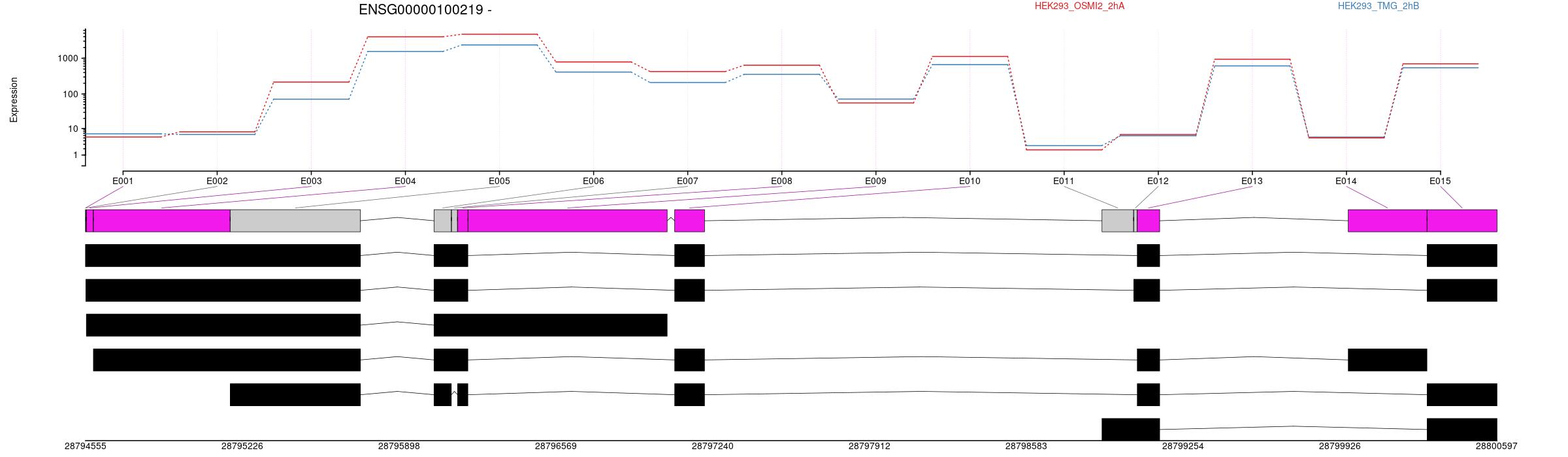This screenshot has height=457, width=1568.
Task: Select exon label E010
Action: tap(970, 181)
